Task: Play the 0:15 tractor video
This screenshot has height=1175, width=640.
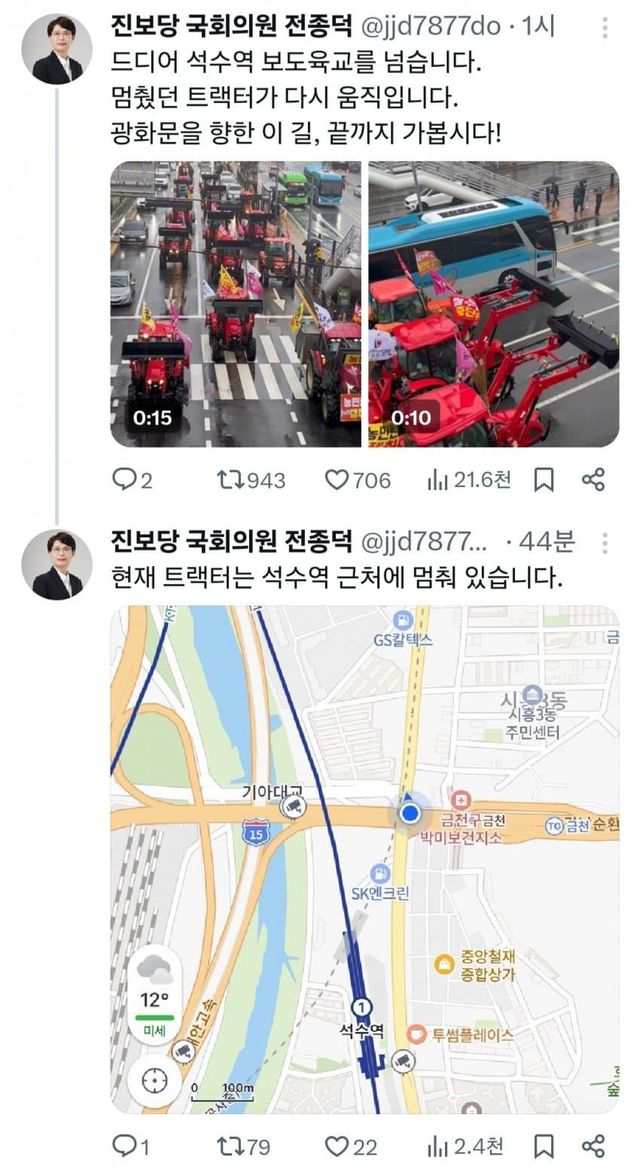Action: (x=235, y=304)
